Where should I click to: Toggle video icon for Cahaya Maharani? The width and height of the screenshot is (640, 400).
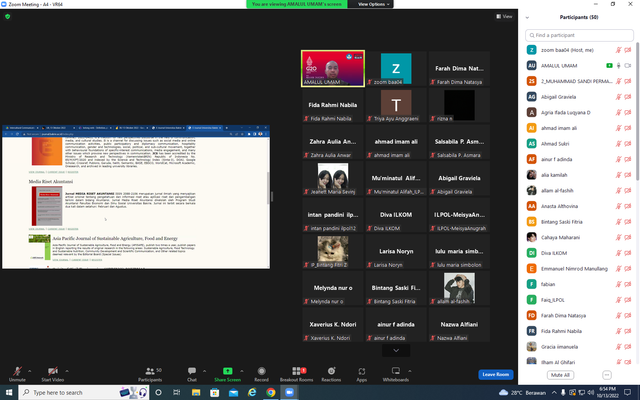pyautogui.click(x=628, y=237)
